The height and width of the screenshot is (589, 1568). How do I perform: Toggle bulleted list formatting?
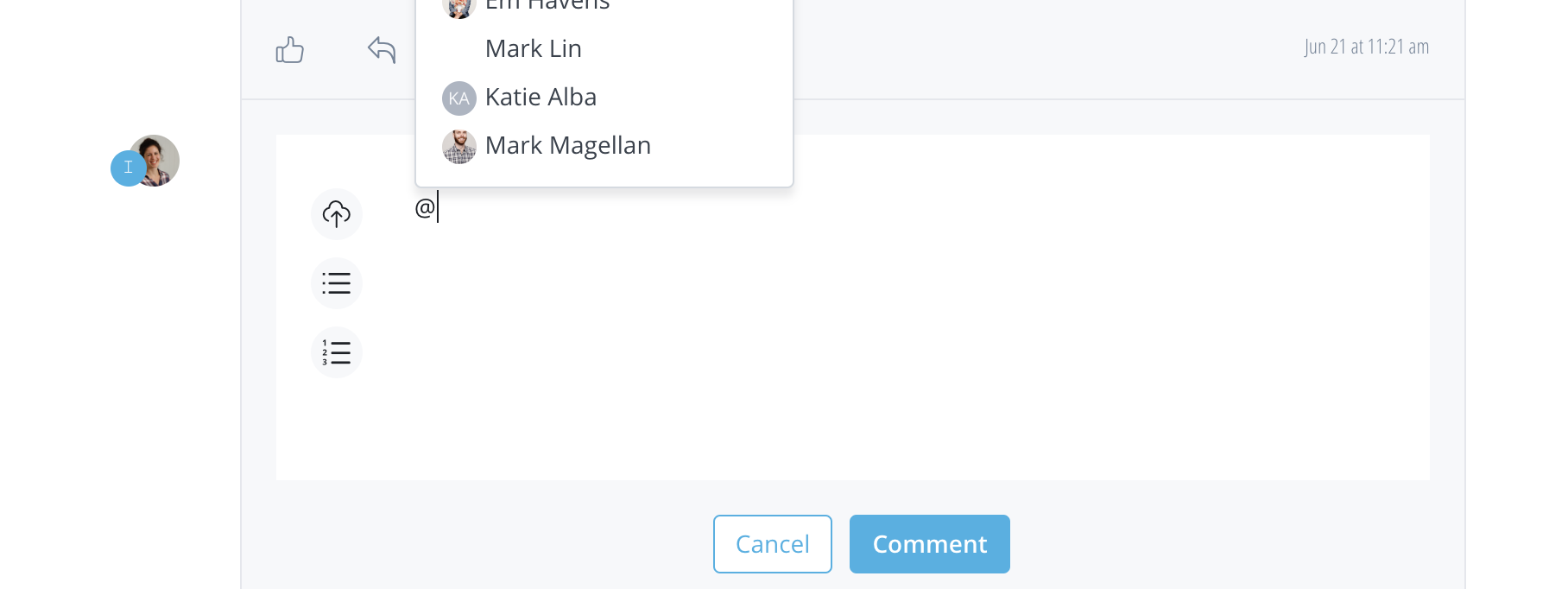337,283
